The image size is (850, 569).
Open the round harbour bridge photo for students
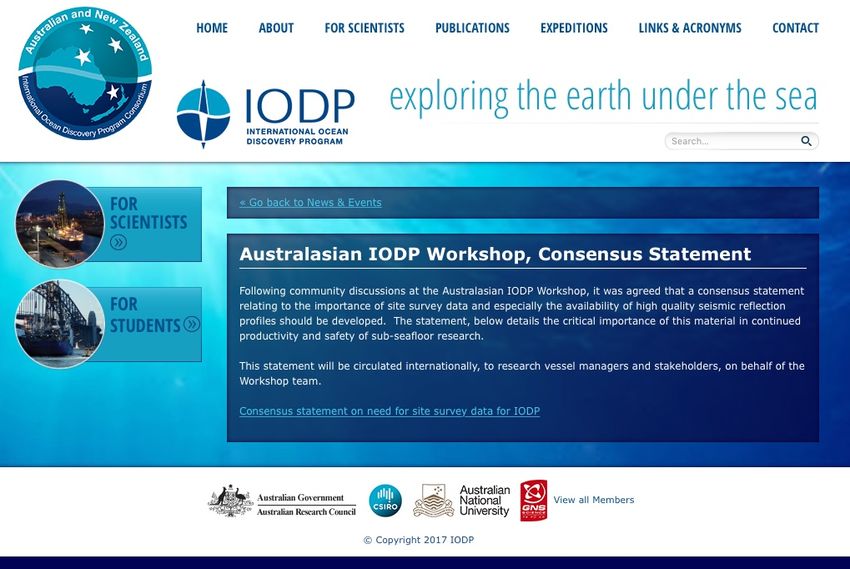pos(60,324)
